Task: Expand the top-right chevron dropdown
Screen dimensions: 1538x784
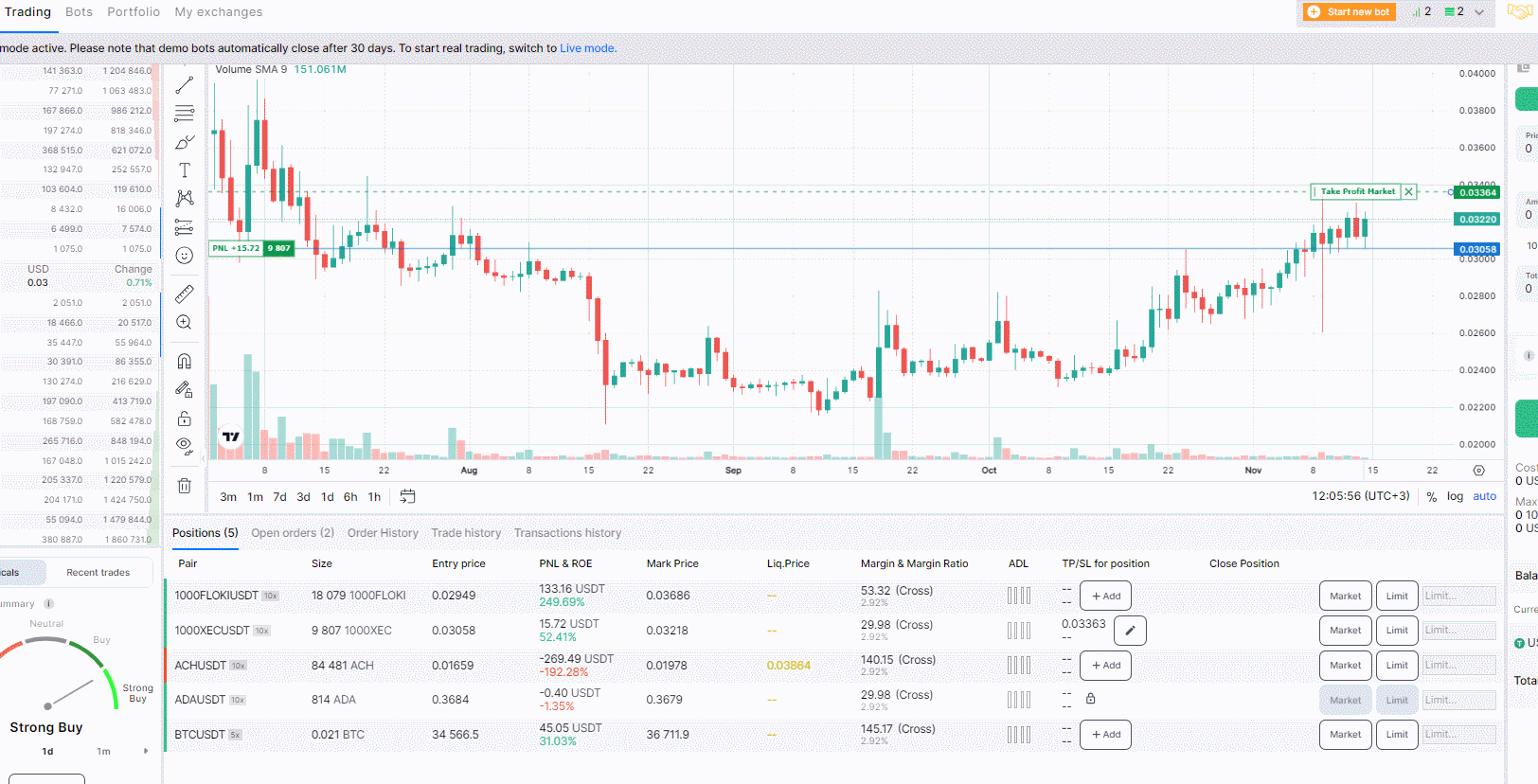Action: click(1479, 12)
